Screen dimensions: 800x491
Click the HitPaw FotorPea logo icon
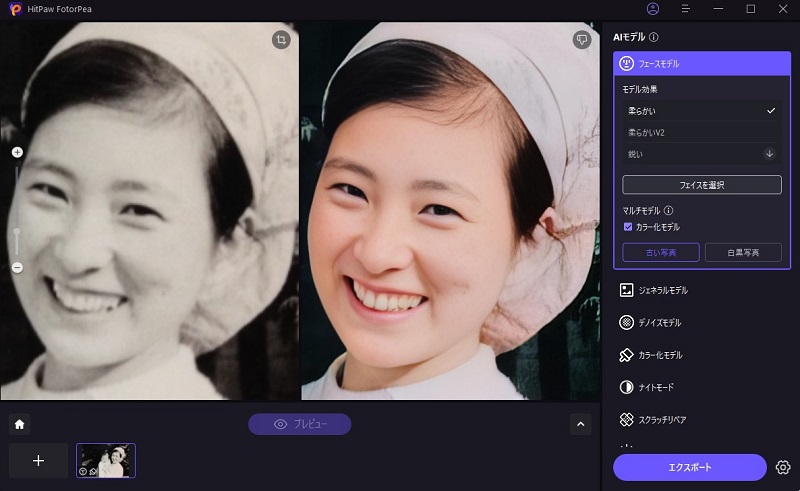tap(15, 9)
